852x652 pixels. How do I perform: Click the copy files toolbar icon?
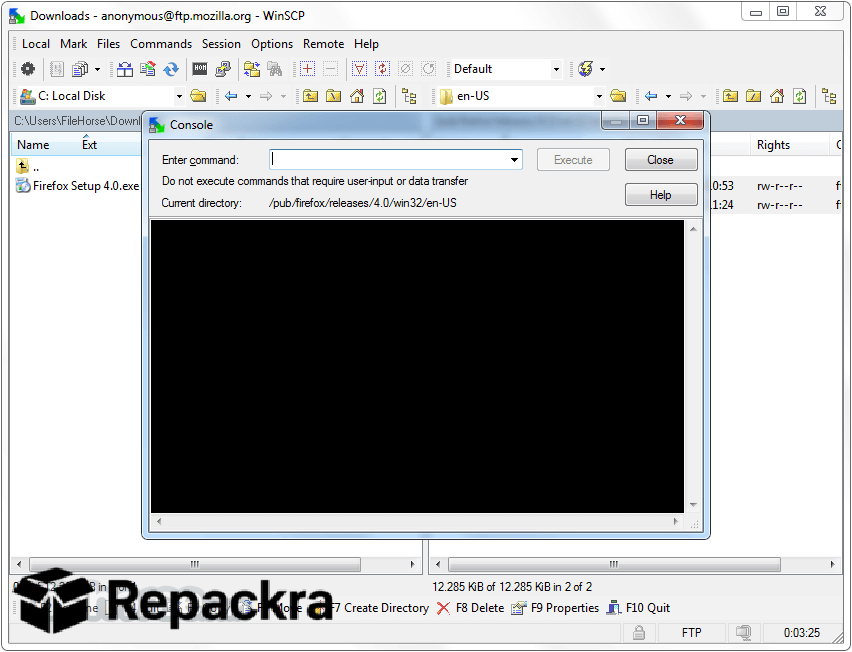(80, 69)
